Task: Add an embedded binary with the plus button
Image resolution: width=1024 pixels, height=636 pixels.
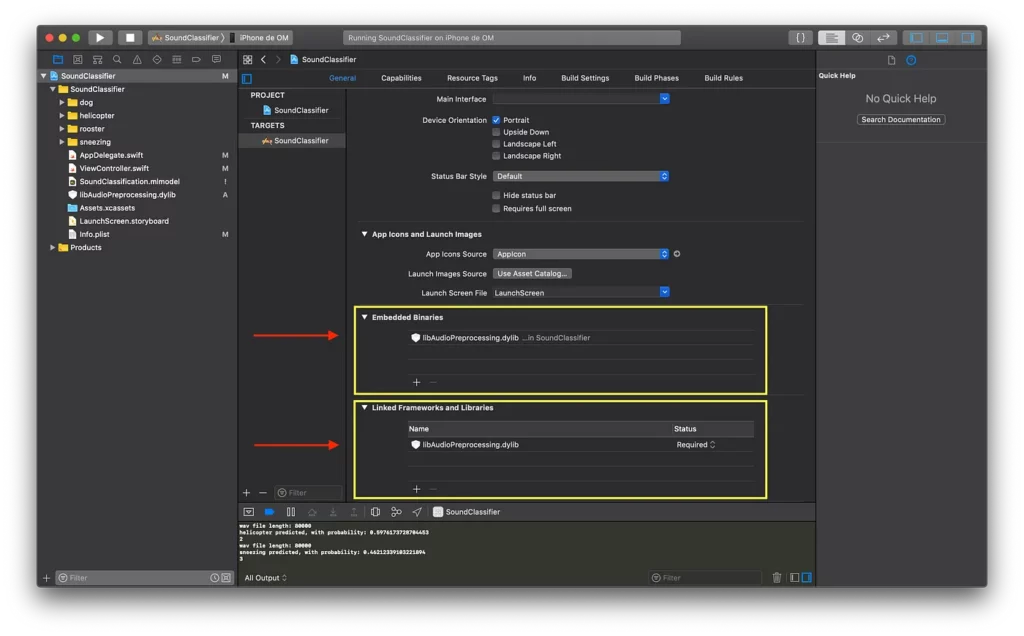Action: [x=416, y=382]
